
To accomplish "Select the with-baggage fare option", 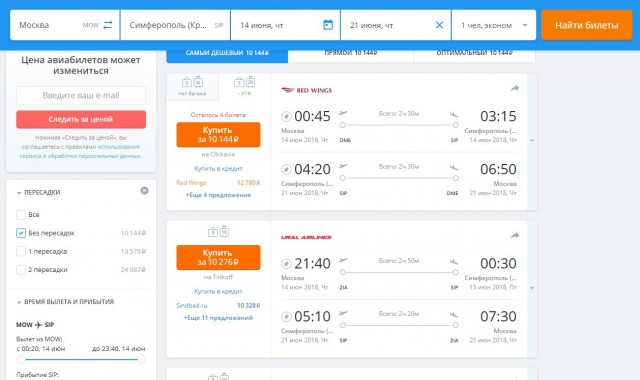I will 244,87.
